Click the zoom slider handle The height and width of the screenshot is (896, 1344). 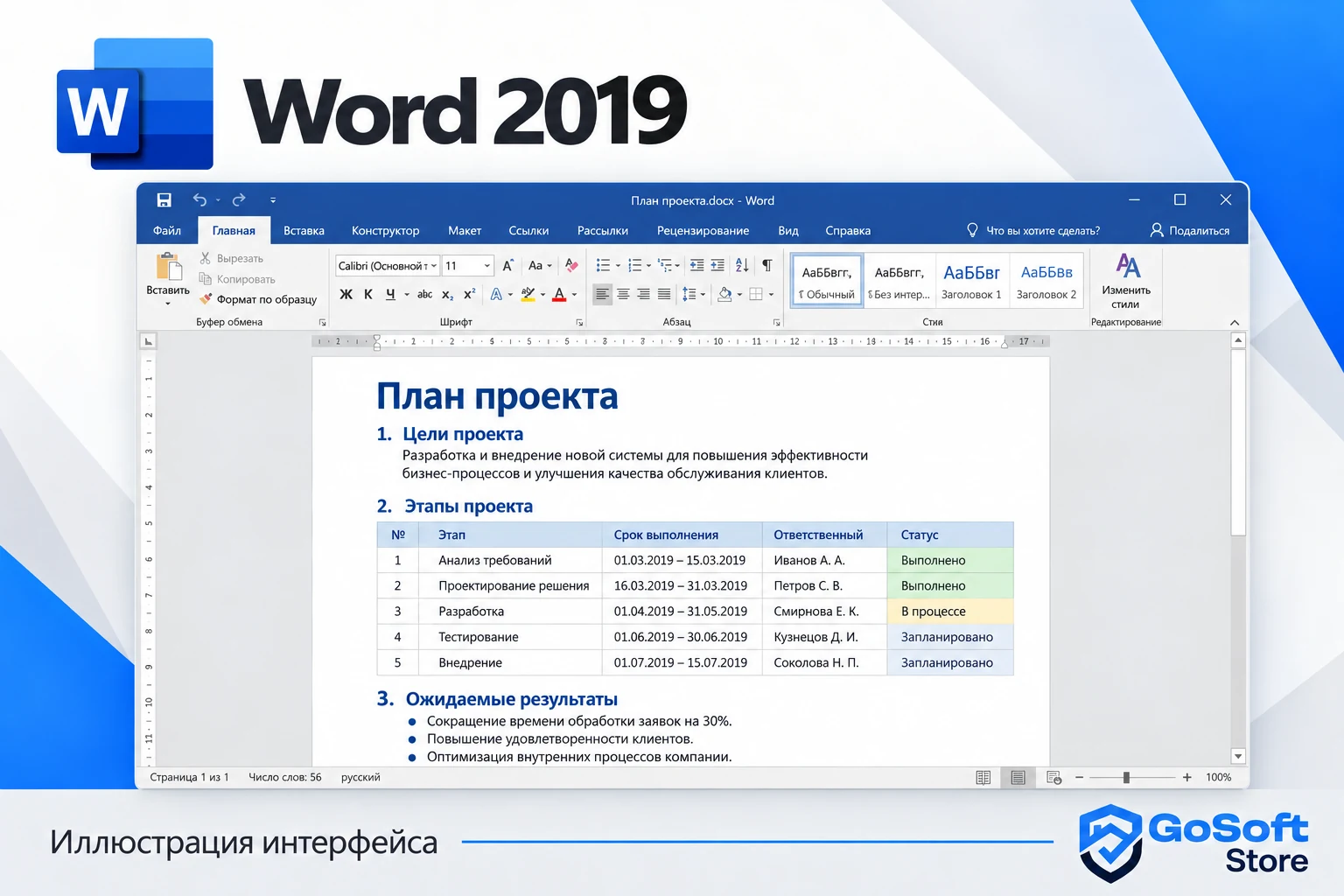coord(1126,777)
